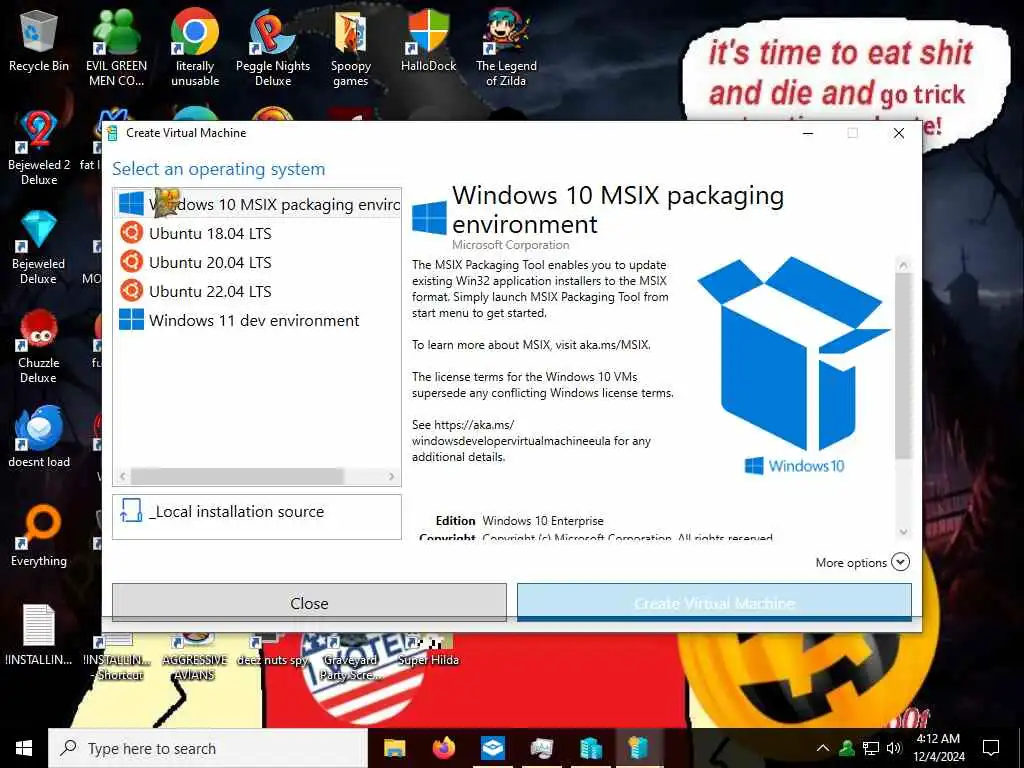The width and height of the screenshot is (1024, 768).
Task: Click the network tray icon
Action: coord(871,748)
